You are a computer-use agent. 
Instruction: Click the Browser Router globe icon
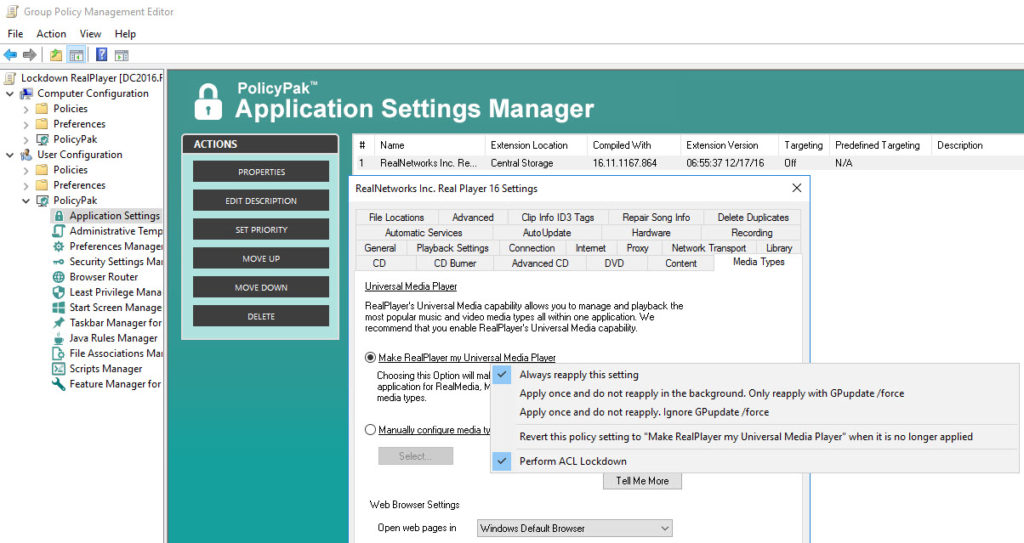tap(59, 277)
